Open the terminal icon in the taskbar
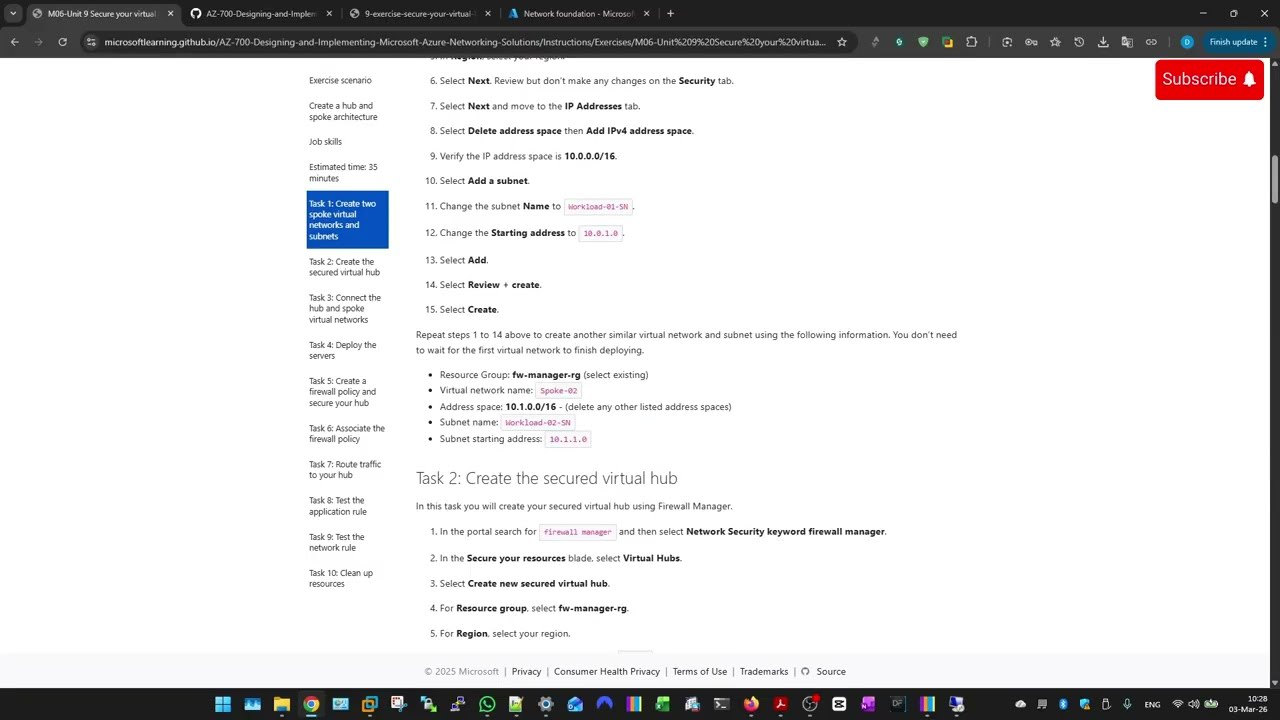1280x720 pixels. [x=721, y=704]
